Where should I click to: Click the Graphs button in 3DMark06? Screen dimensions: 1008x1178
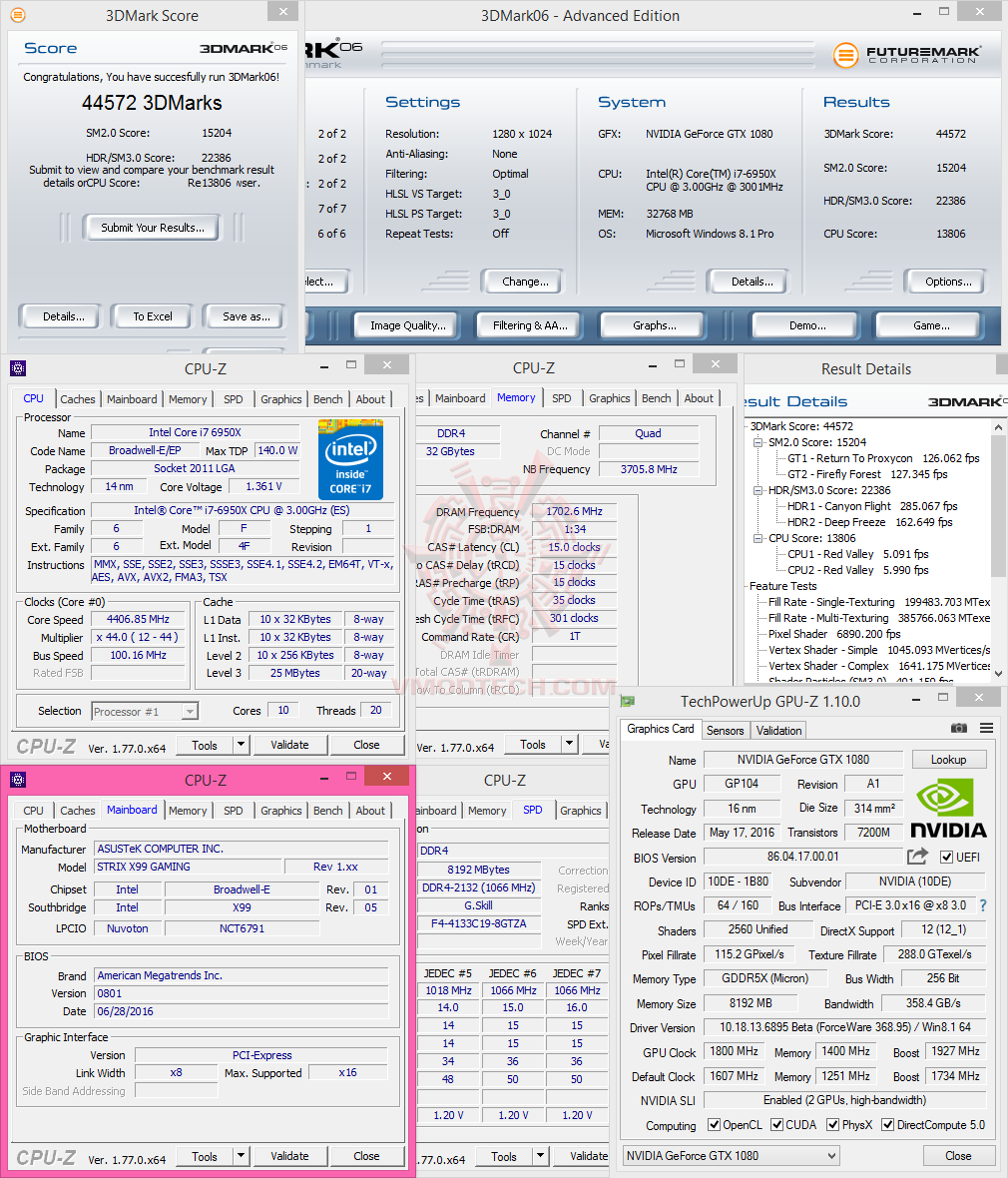point(655,325)
